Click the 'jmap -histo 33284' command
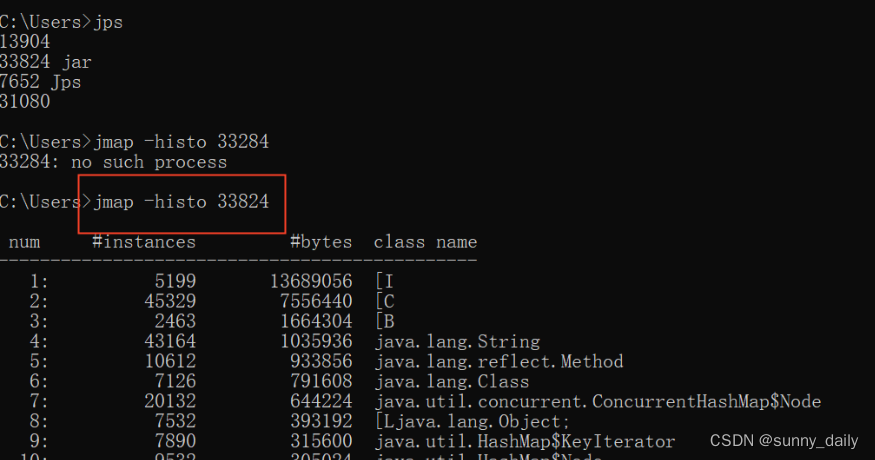The image size is (875, 460). coord(181,142)
